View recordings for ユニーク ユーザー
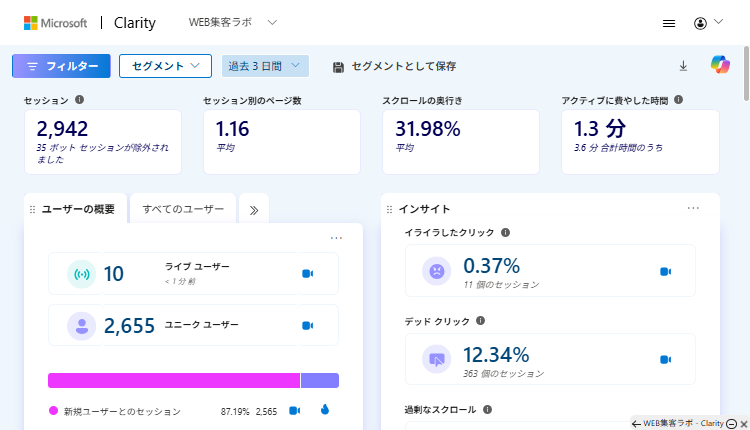Viewport: 750px width, 430px height. point(308,325)
